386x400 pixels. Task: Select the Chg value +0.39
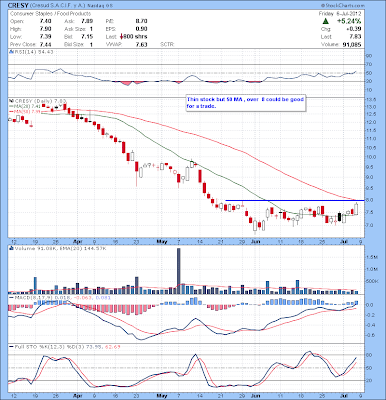pyautogui.click(x=354, y=29)
